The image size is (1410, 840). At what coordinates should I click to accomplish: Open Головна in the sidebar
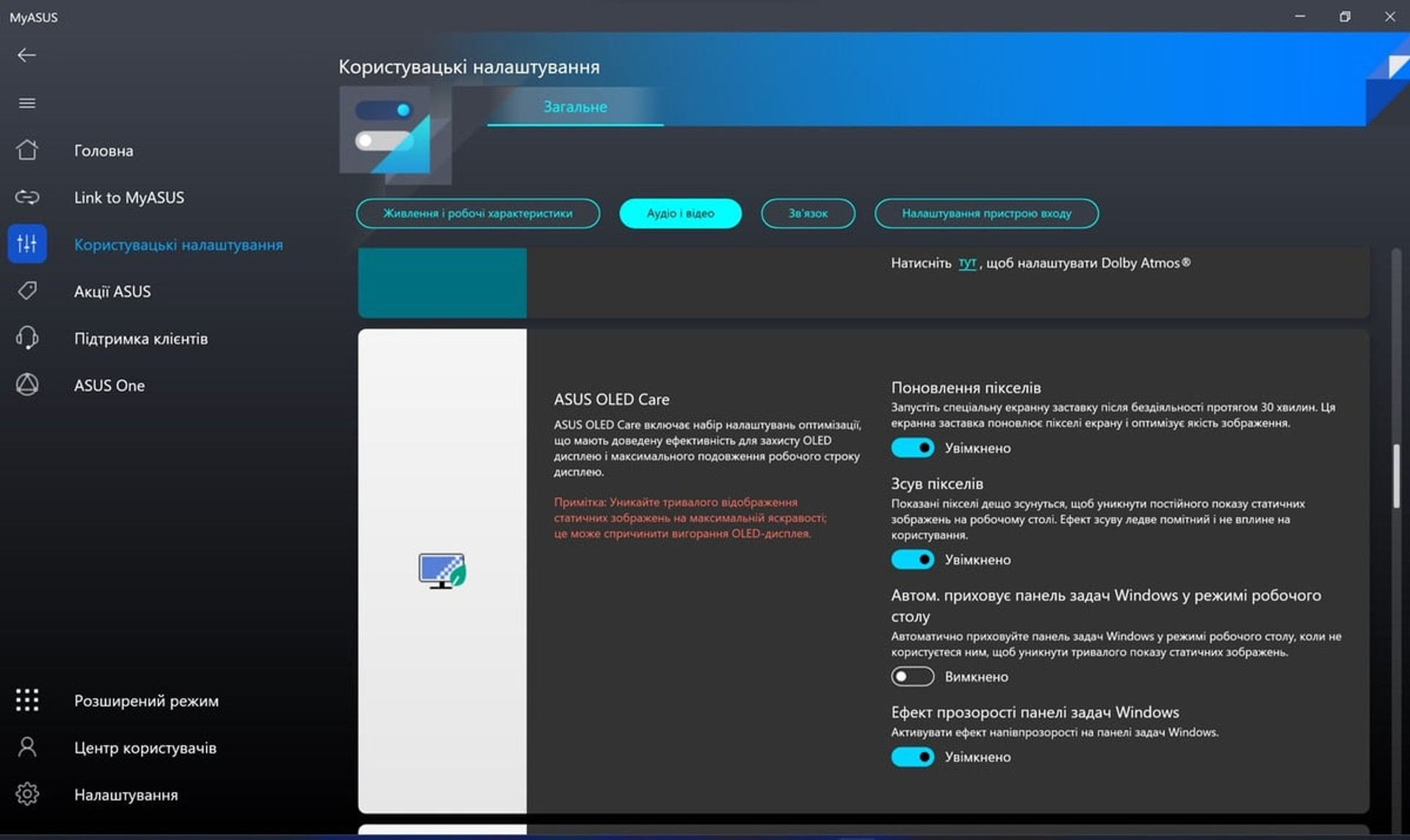pyautogui.click(x=104, y=151)
